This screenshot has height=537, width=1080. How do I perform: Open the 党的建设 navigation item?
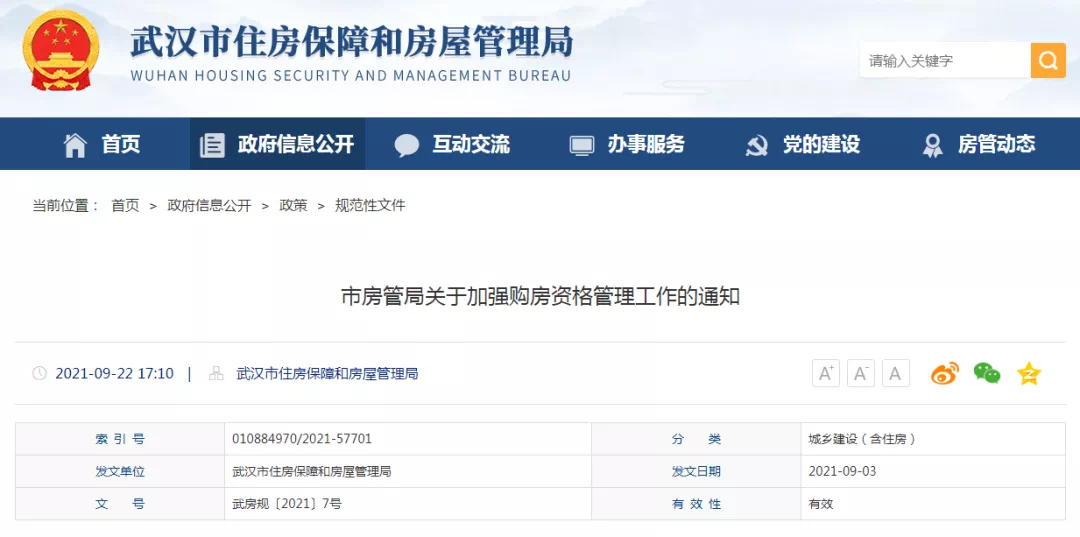tap(821, 144)
